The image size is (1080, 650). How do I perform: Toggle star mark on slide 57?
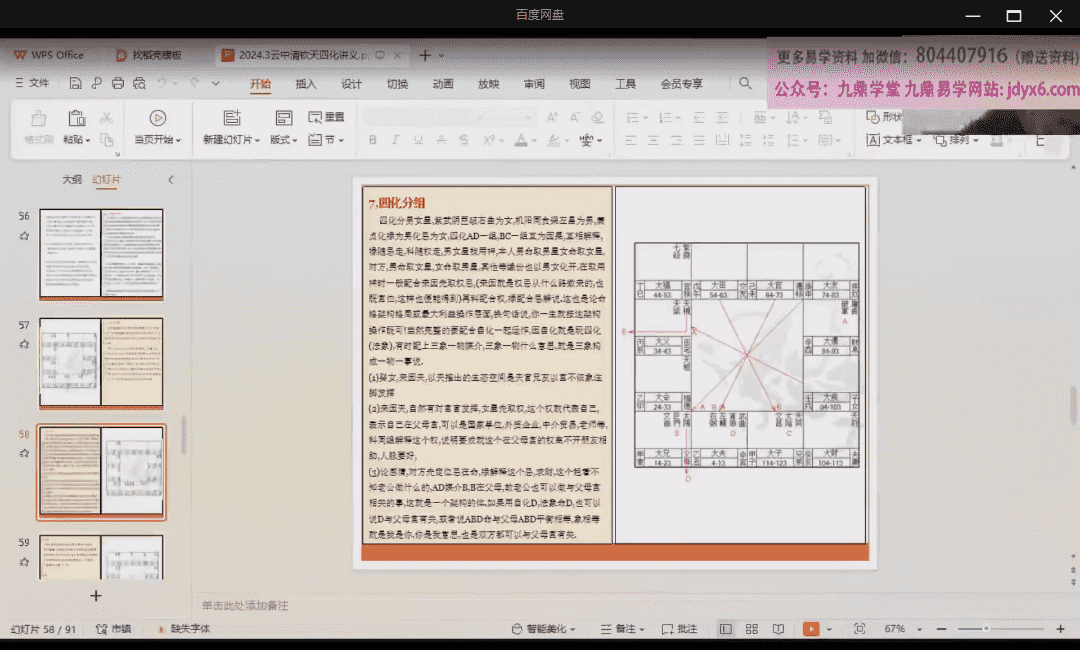[24, 344]
